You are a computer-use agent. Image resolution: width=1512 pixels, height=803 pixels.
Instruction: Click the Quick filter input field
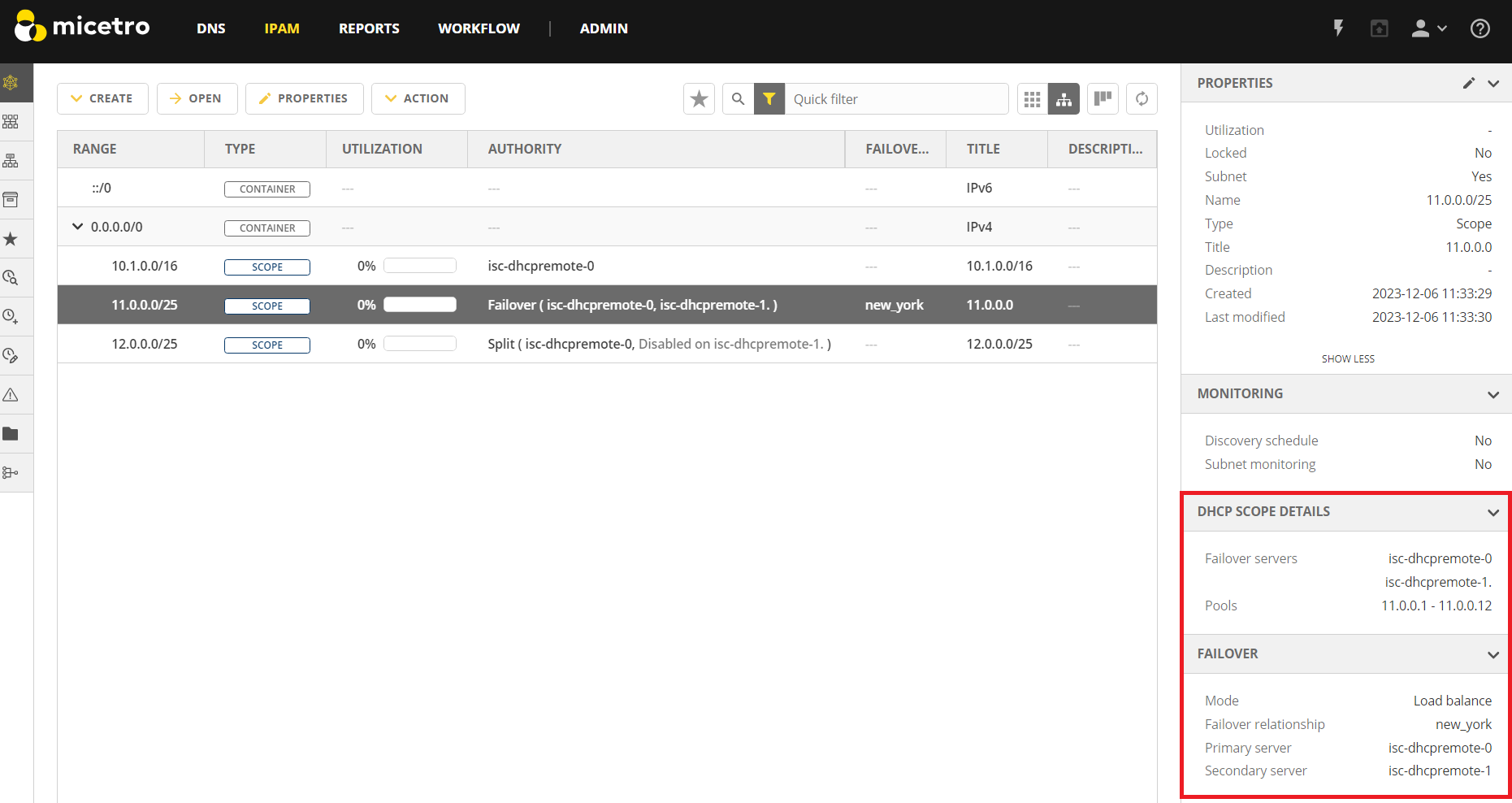click(895, 99)
